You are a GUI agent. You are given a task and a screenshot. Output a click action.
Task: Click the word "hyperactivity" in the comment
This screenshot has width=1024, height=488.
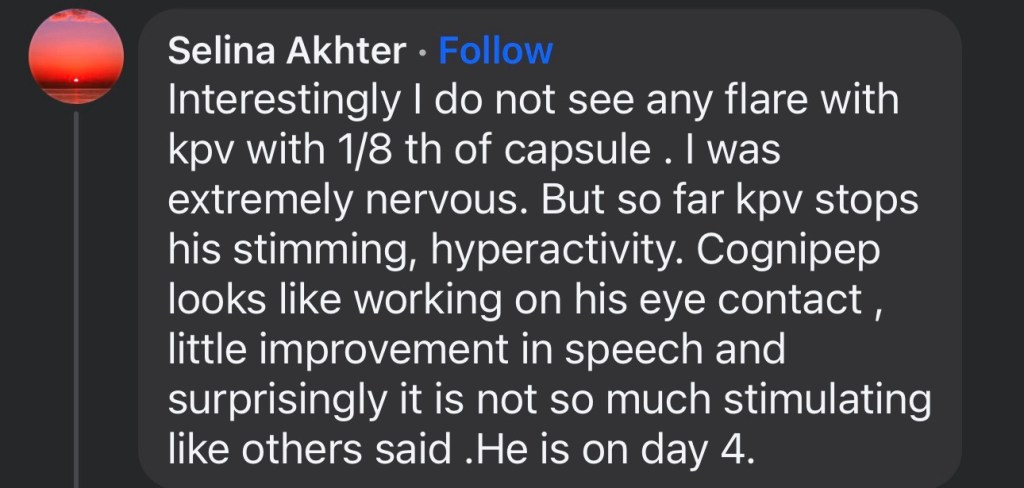point(536,248)
